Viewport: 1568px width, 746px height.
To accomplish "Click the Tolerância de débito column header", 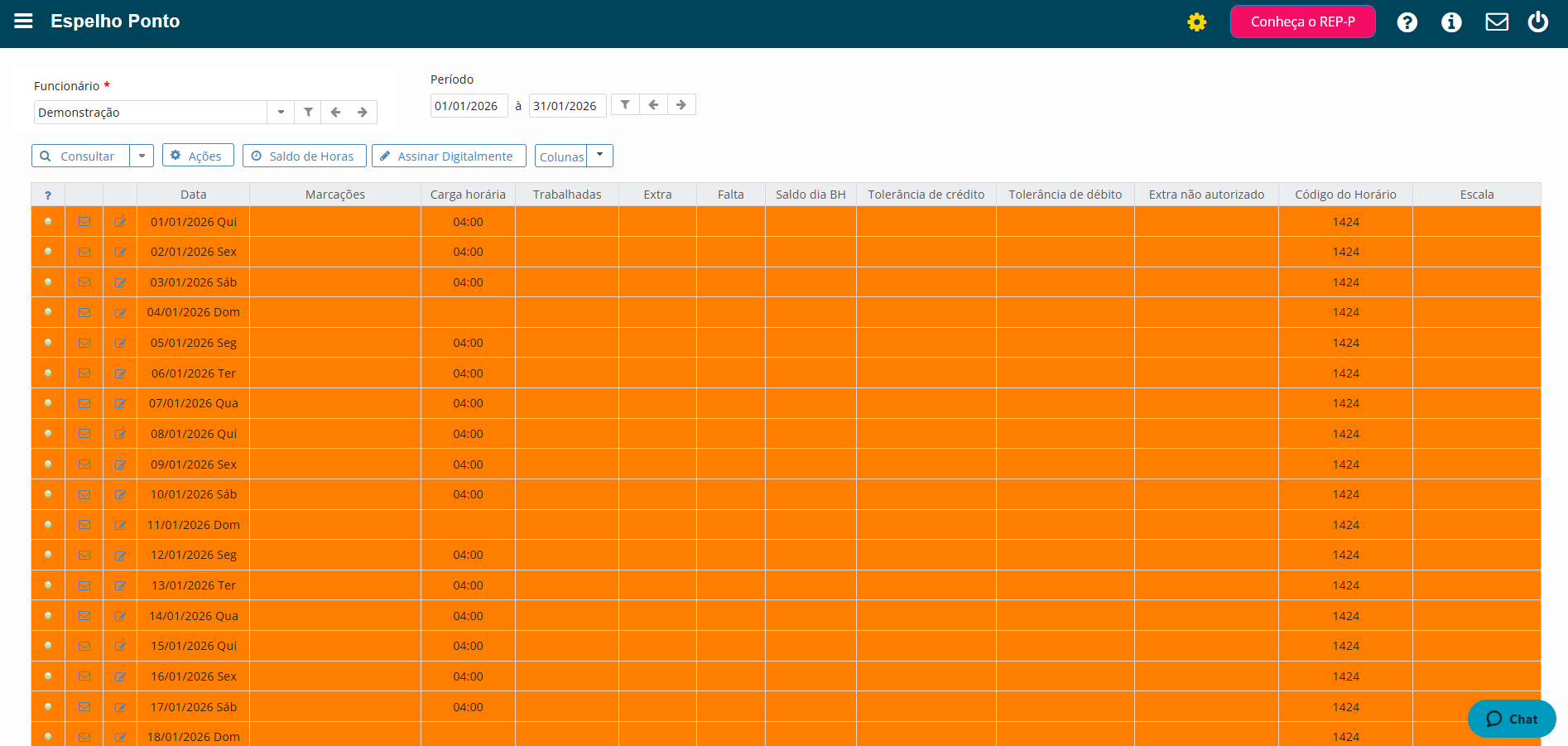I will [1065, 195].
